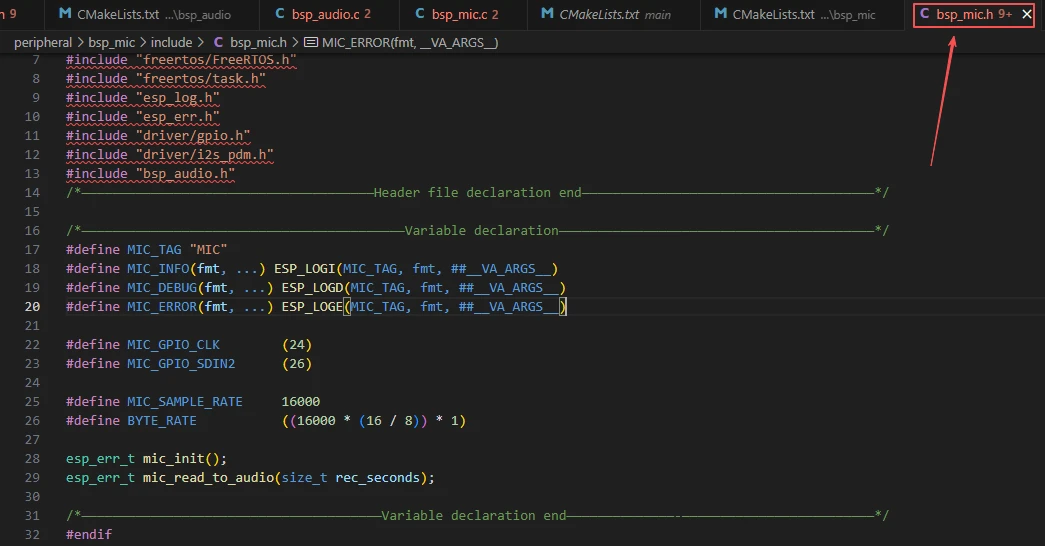The height and width of the screenshot is (546, 1045).
Task: Click line number 20 in the gutter
Action: [33, 307]
